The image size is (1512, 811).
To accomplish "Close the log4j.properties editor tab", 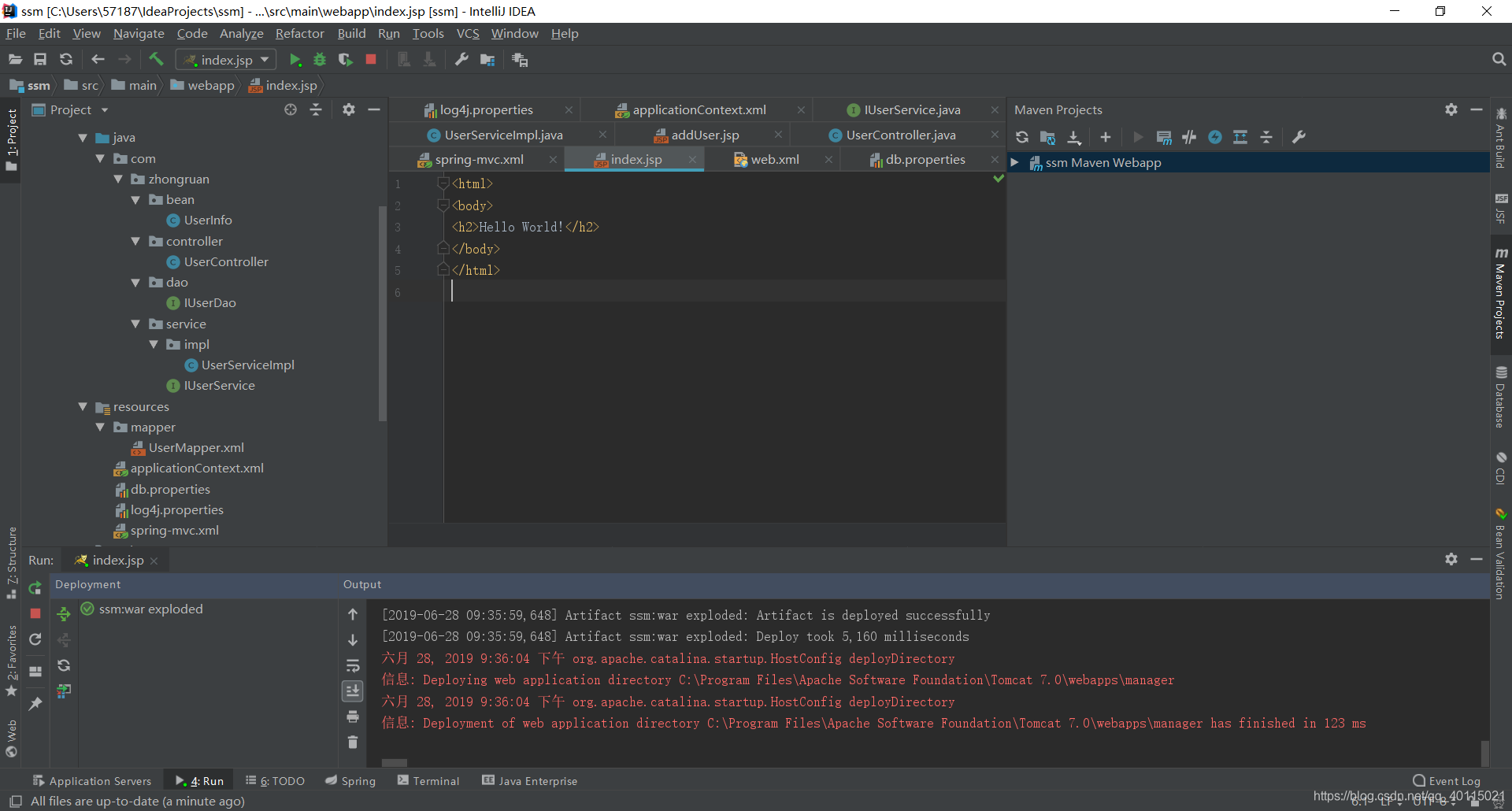I will coord(569,110).
